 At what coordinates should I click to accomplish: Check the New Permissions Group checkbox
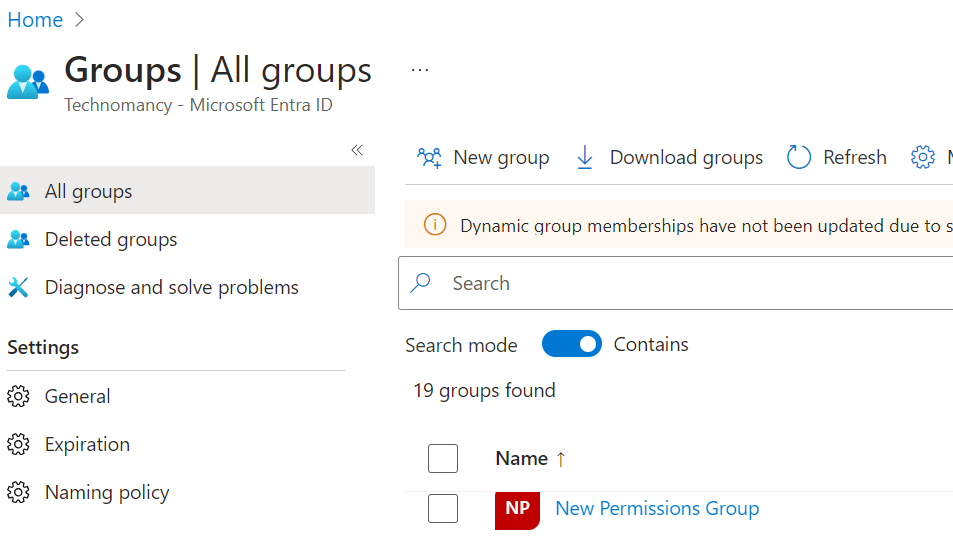(x=442, y=508)
